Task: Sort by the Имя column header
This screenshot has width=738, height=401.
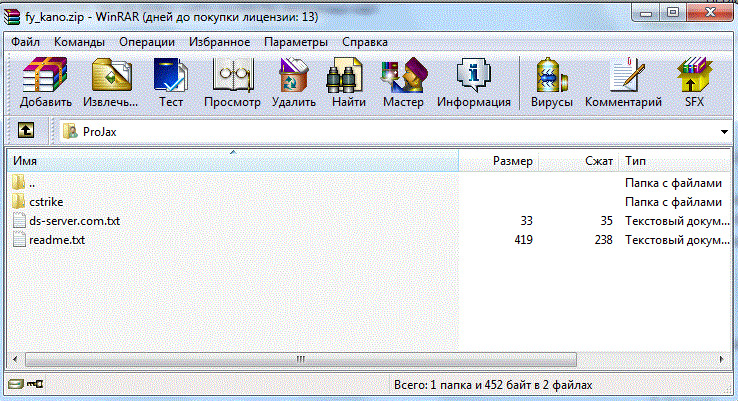Action: [233, 160]
